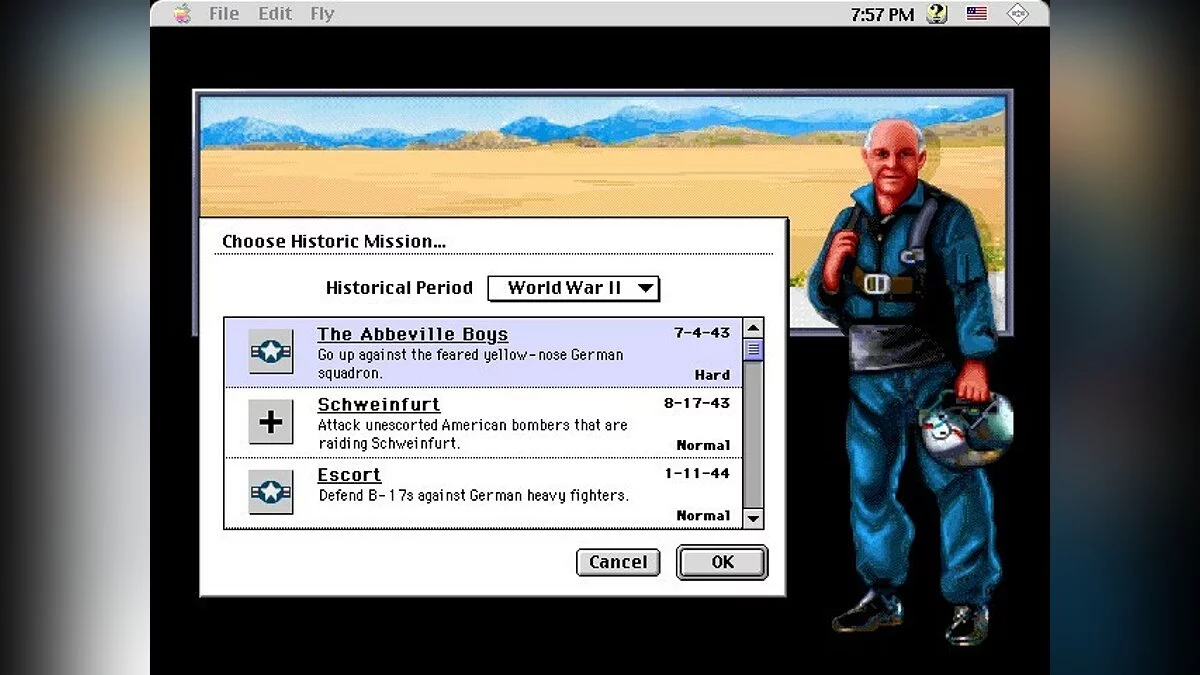Click the unescorted American bombers description

click(472, 434)
